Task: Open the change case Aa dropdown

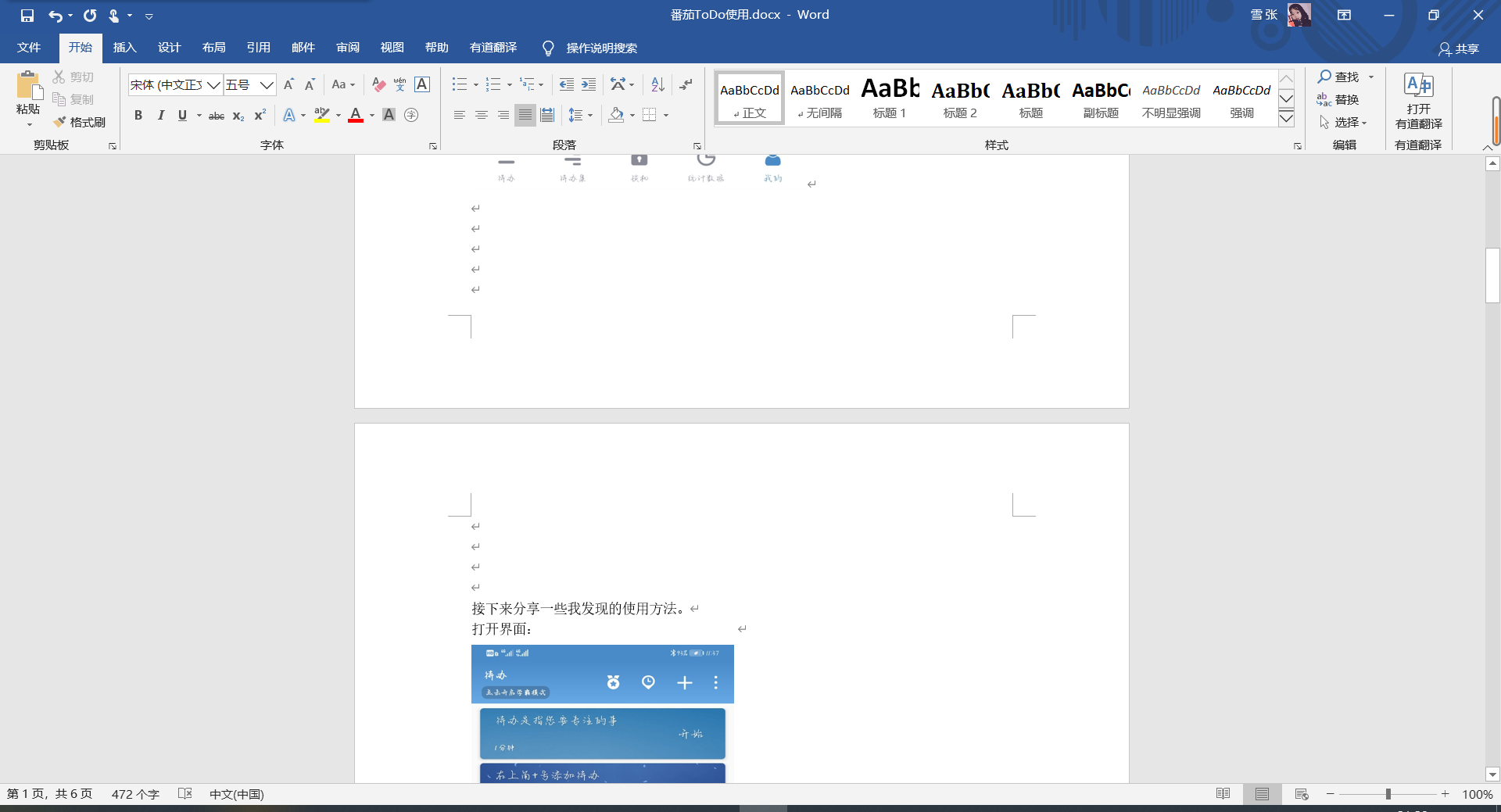Action: tap(344, 84)
